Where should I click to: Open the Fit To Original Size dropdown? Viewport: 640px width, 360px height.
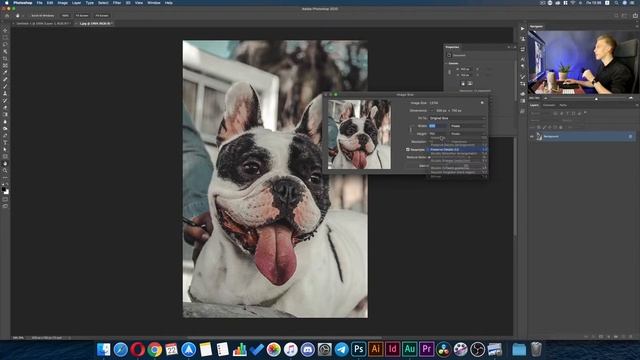click(x=457, y=118)
